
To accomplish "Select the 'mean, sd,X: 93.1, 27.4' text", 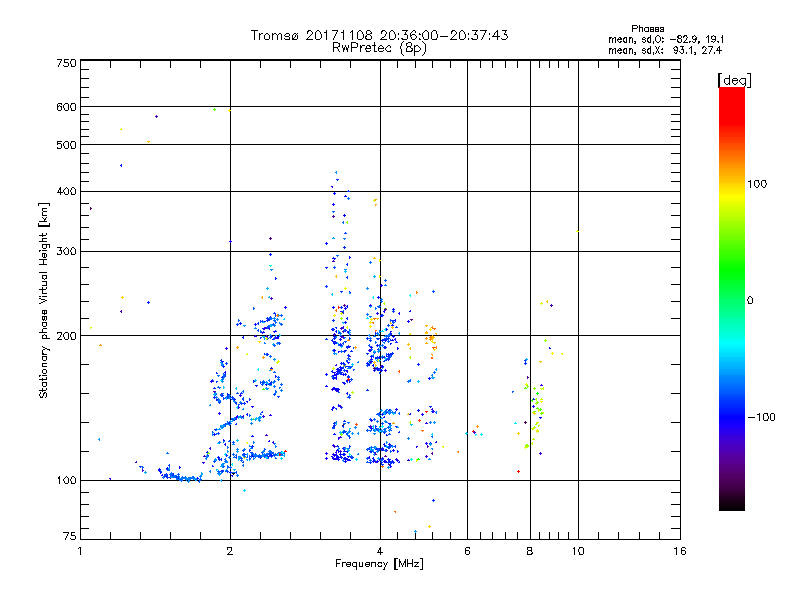I will 665,50.
